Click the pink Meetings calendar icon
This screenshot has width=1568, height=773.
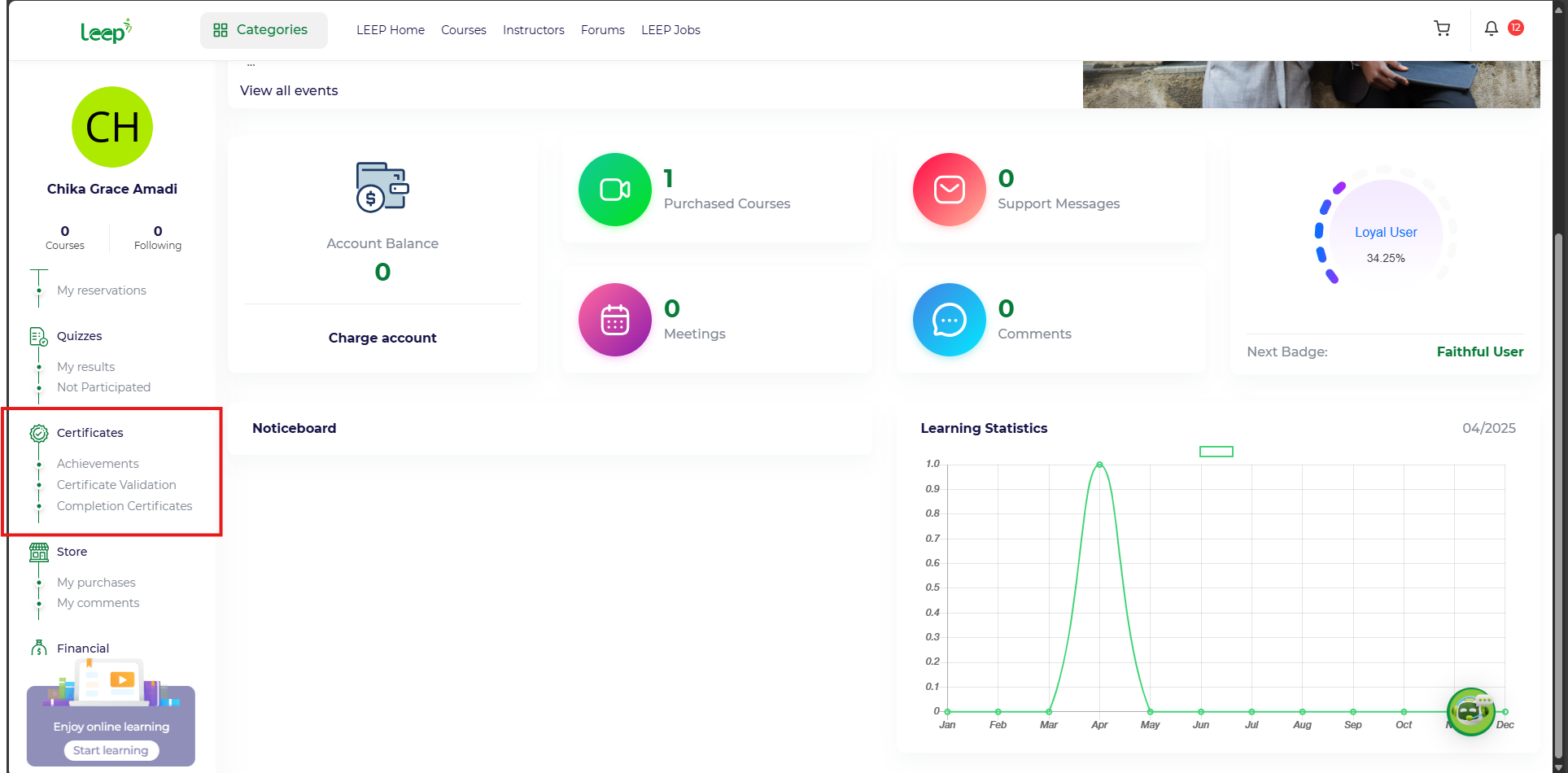(x=614, y=320)
